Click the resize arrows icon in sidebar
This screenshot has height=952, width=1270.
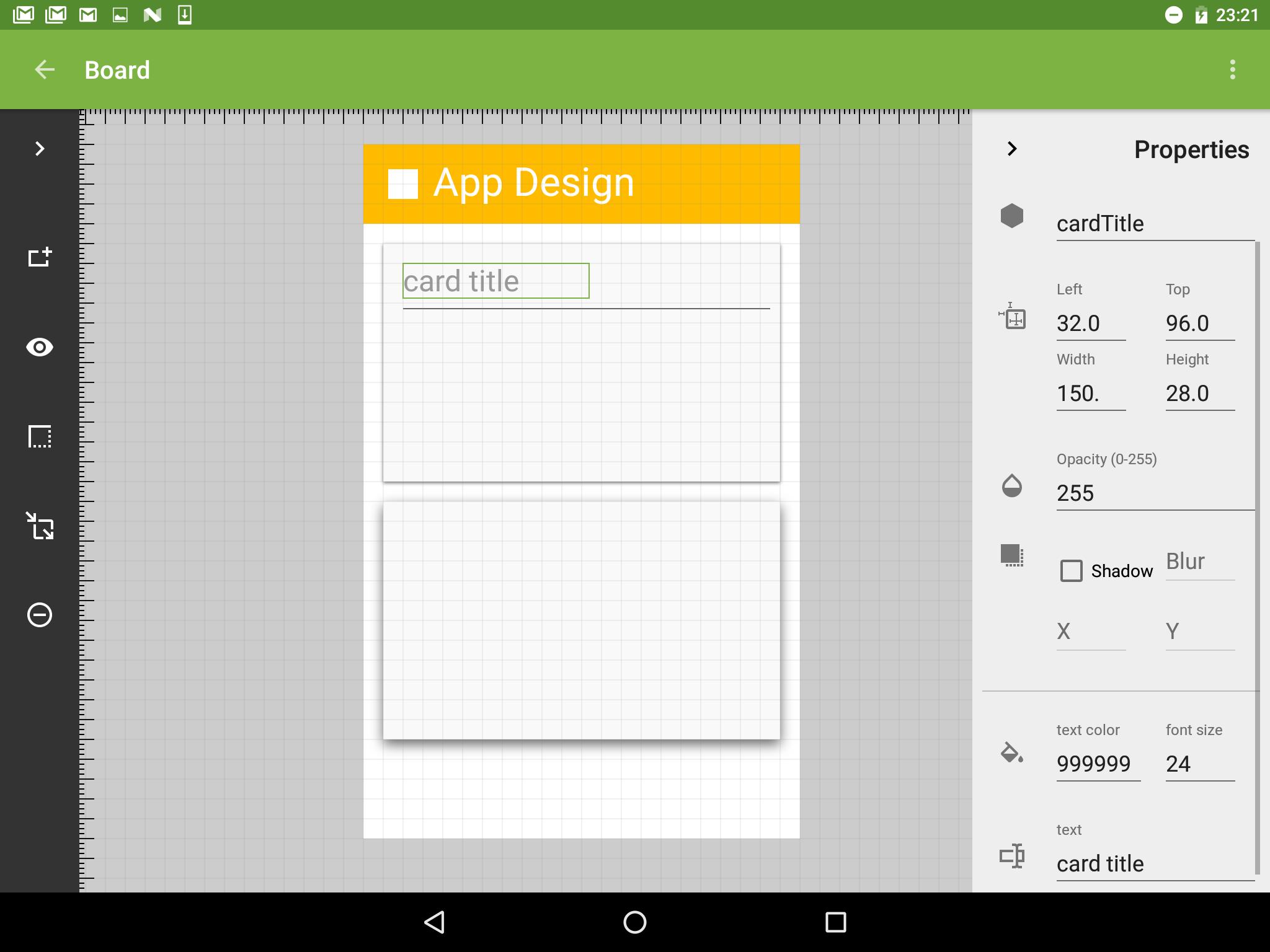(40, 526)
